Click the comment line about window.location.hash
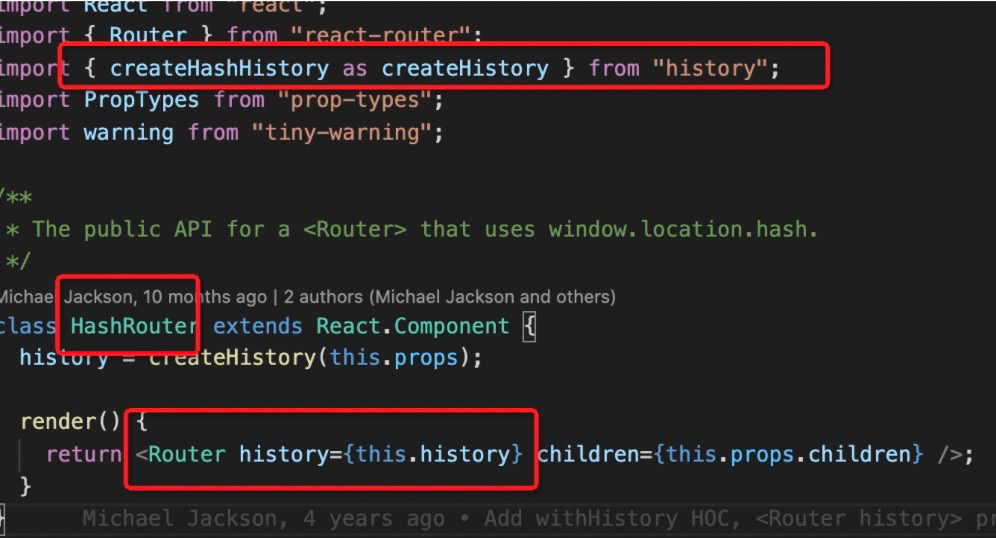The image size is (996, 538). pos(412,229)
